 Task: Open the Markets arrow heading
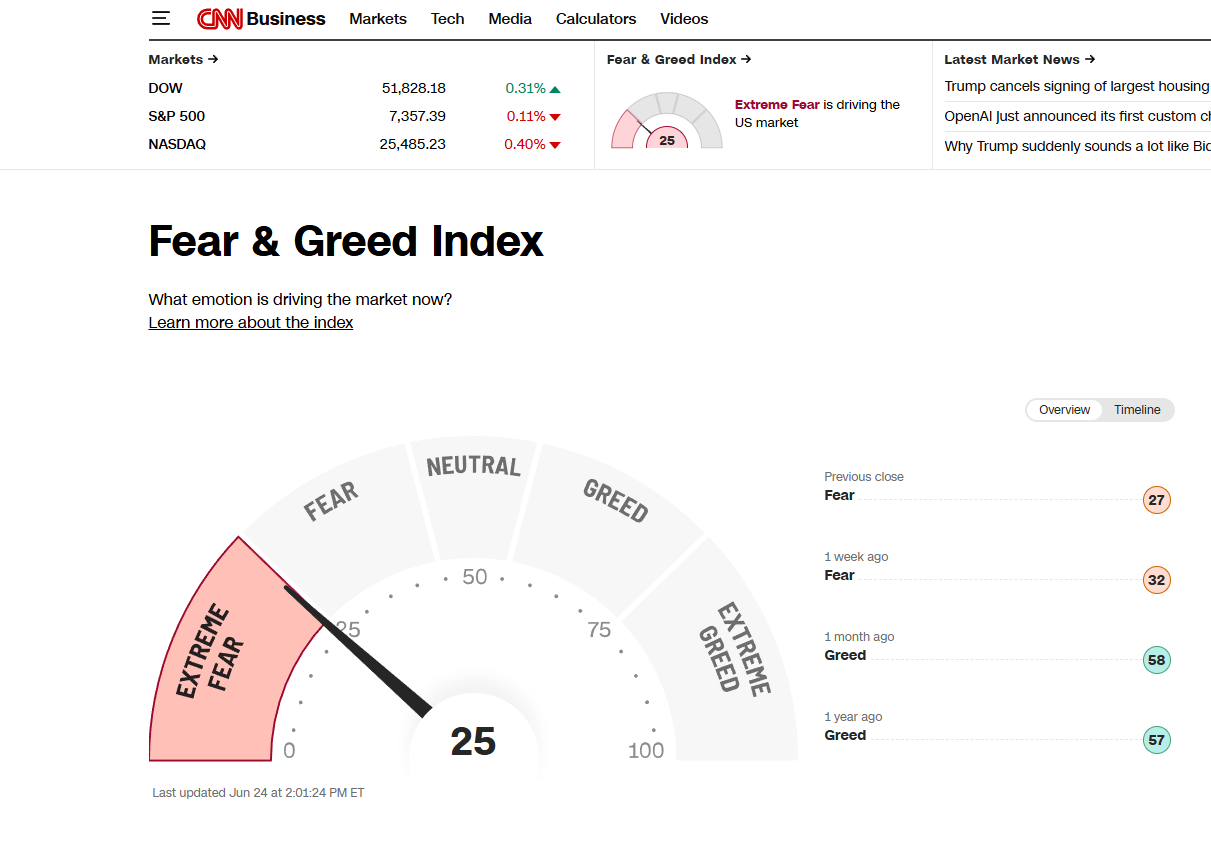183,59
